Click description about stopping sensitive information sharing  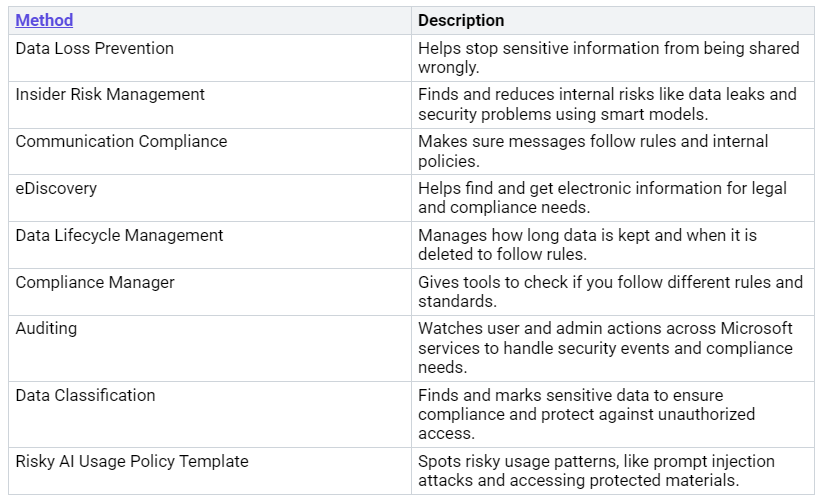(608, 58)
